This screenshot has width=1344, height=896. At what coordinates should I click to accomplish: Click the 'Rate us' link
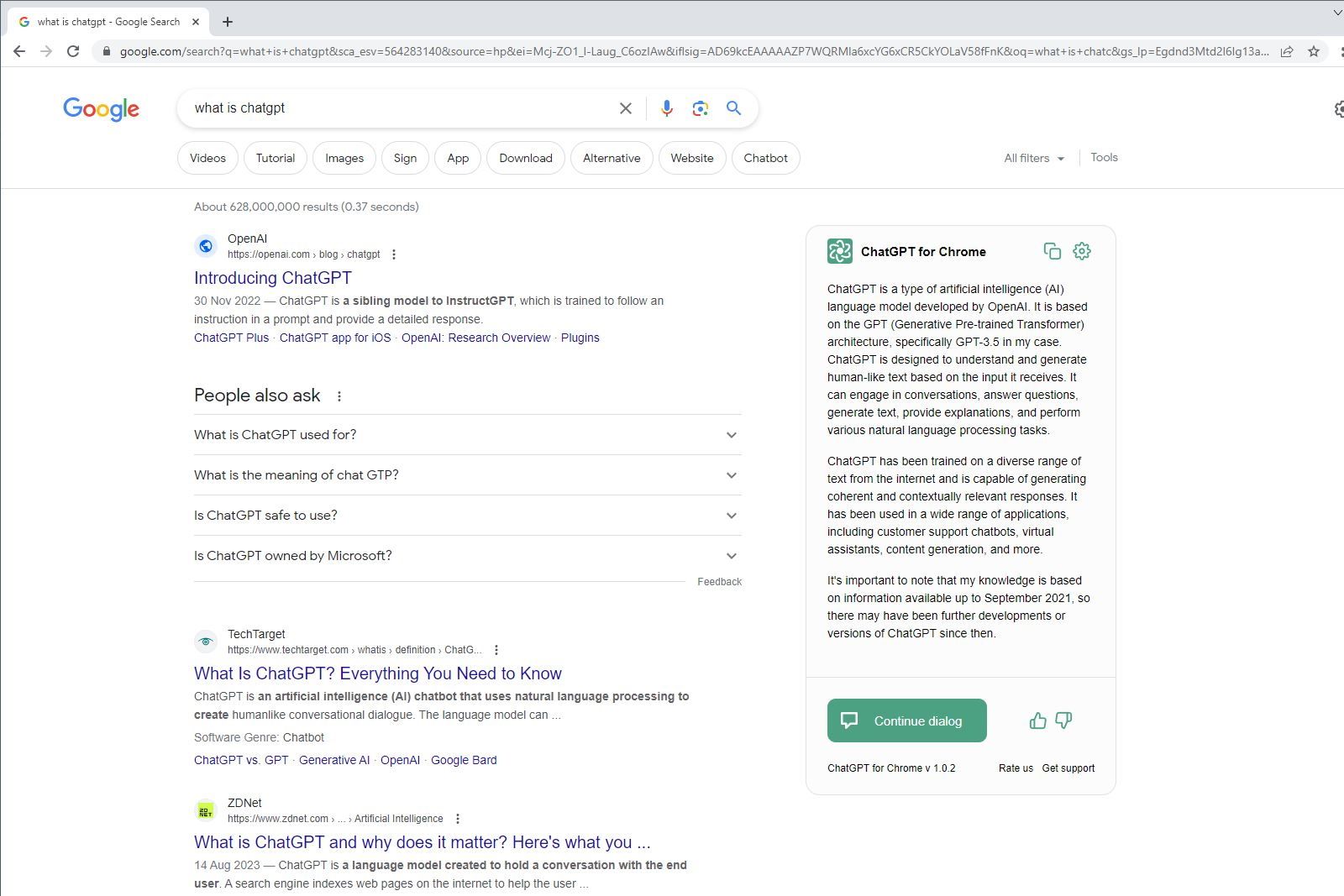click(1016, 768)
